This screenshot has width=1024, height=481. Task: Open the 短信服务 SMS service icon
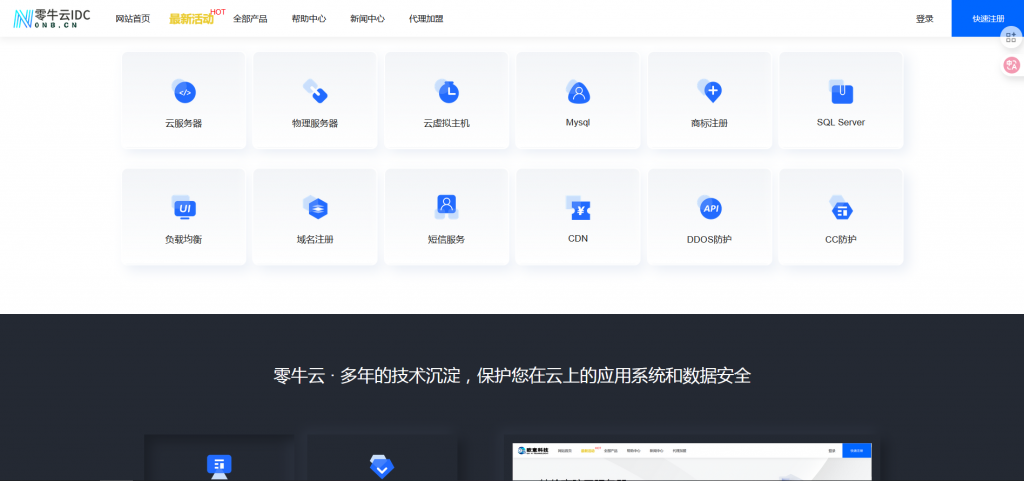447,207
